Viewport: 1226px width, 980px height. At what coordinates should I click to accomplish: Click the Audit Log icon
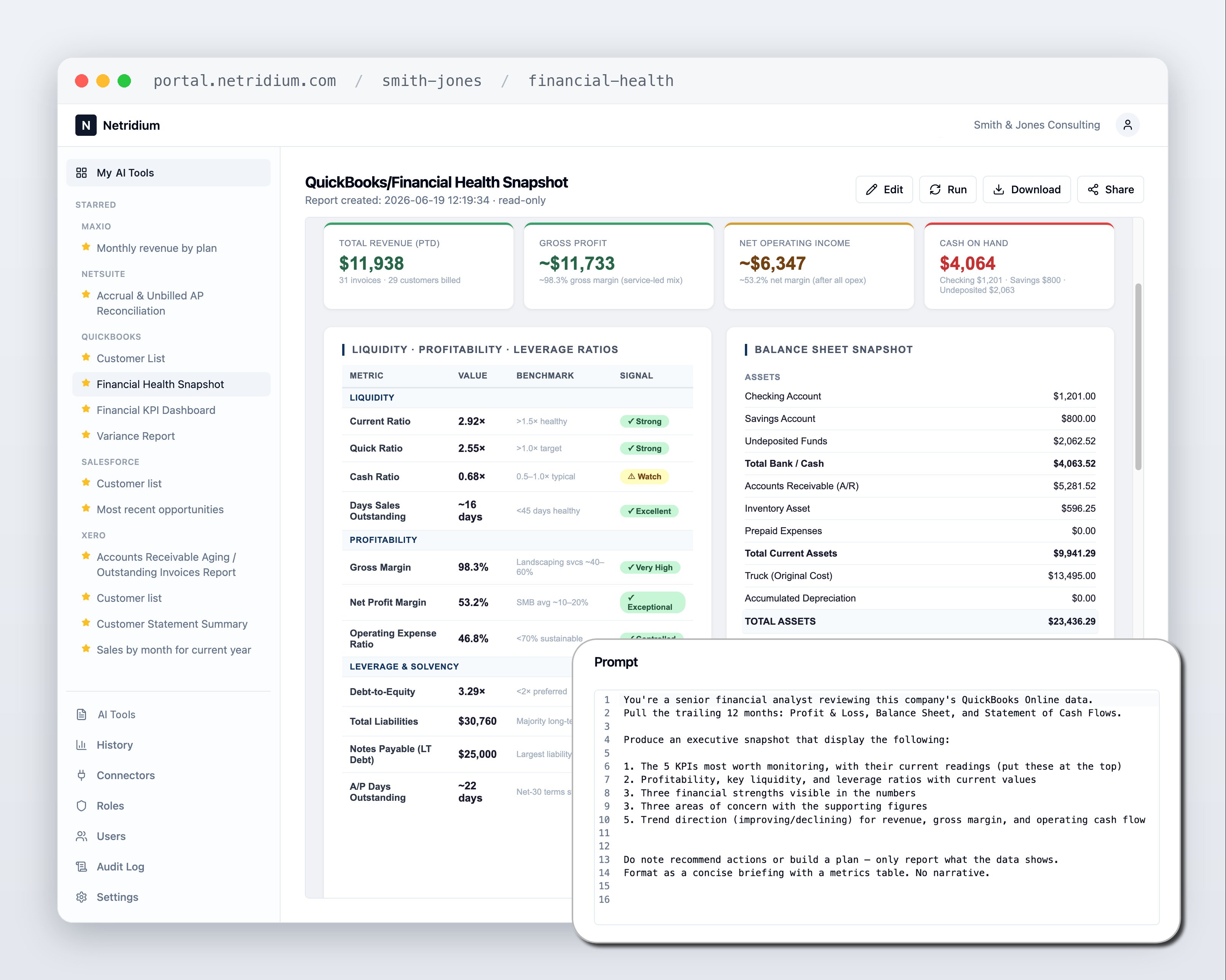pyautogui.click(x=81, y=866)
